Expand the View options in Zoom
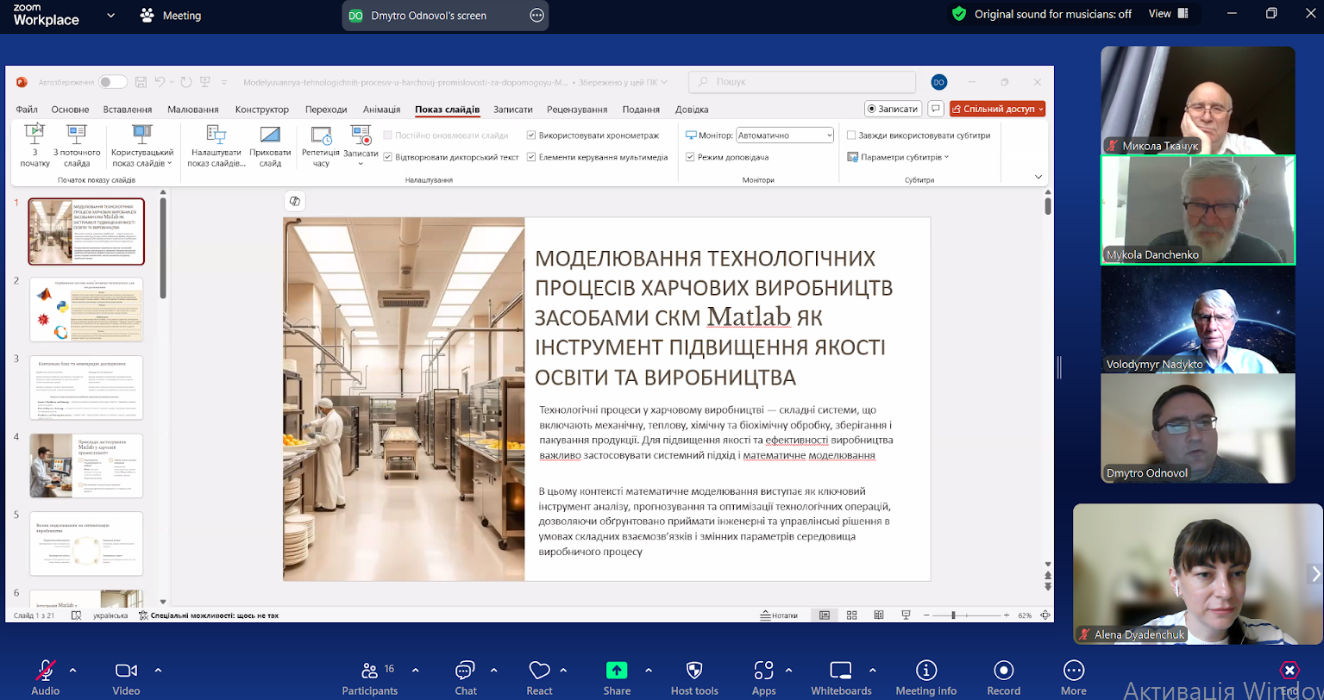This screenshot has height=700, width=1324. tap(1168, 14)
